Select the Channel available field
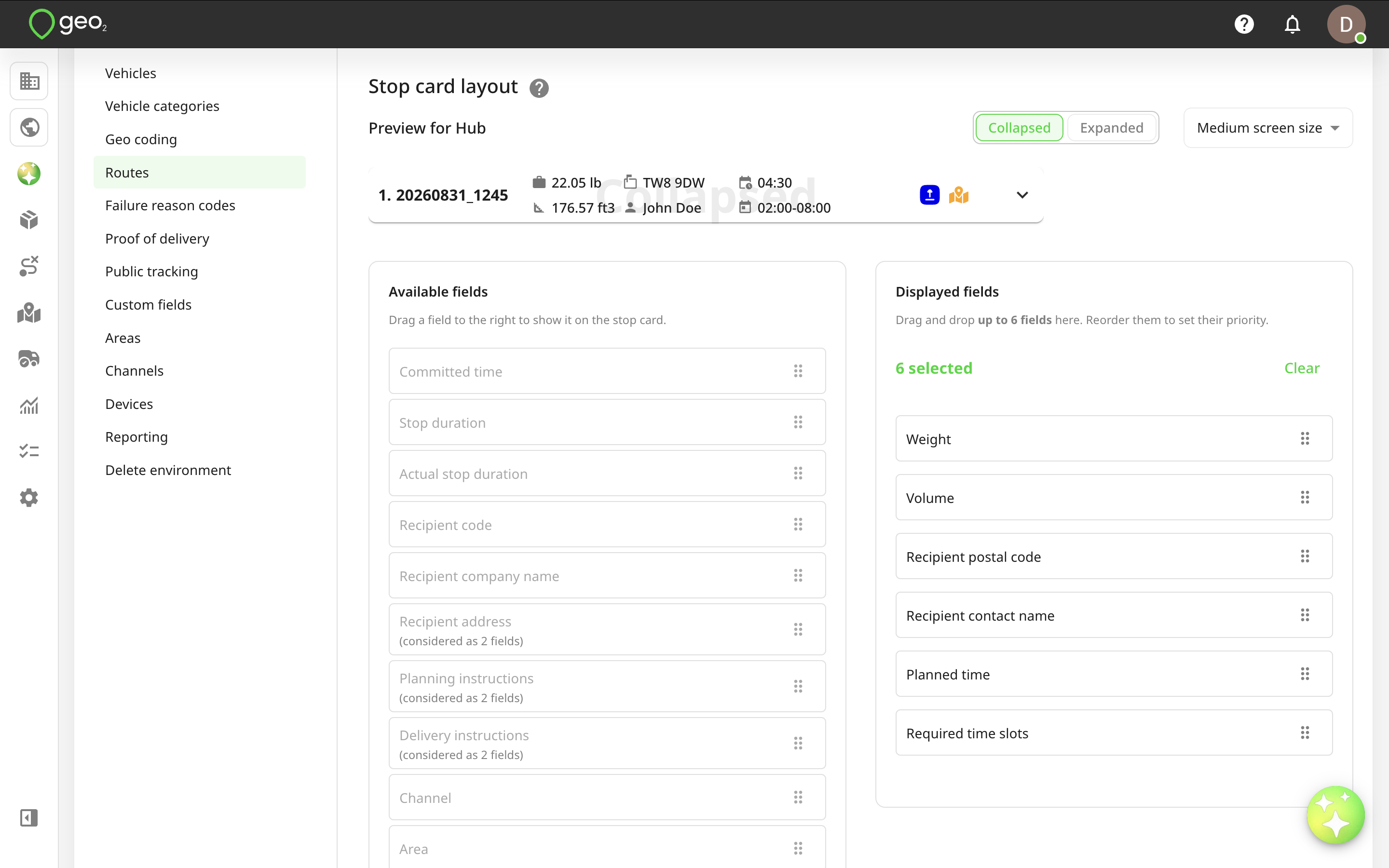The width and height of the screenshot is (1389, 868). tap(607, 798)
